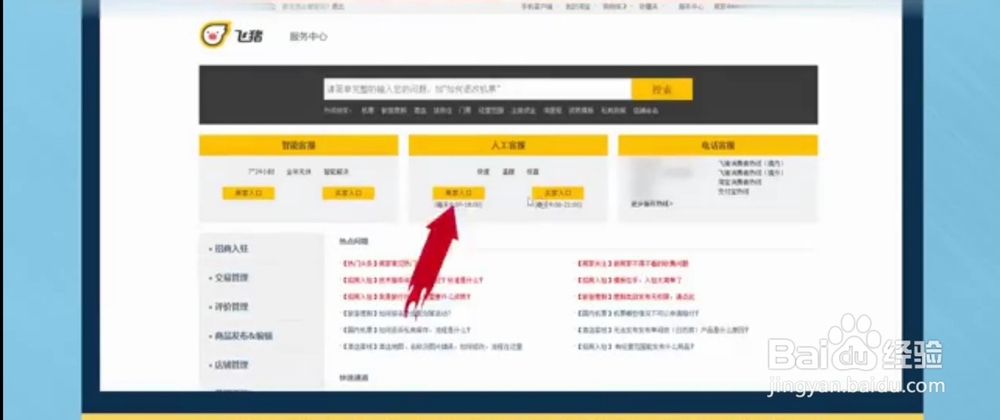Click the 电话客服 card header
The image size is (1000, 420).
717,145
